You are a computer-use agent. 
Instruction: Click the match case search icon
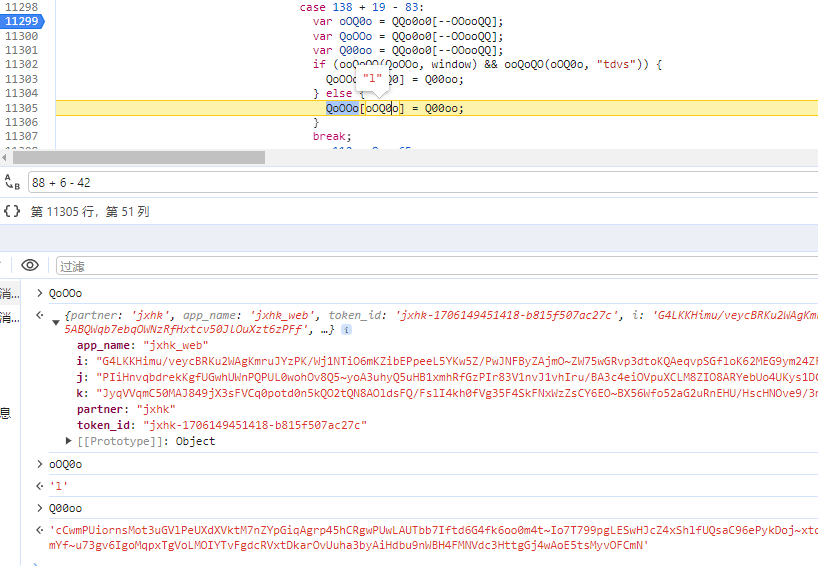click(12, 183)
